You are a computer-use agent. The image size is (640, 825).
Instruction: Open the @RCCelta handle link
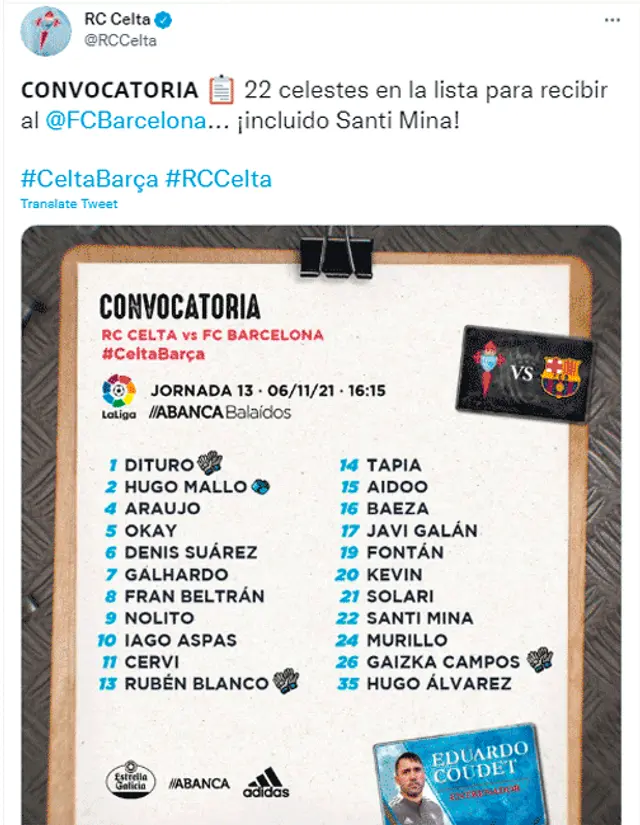(x=120, y=41)
